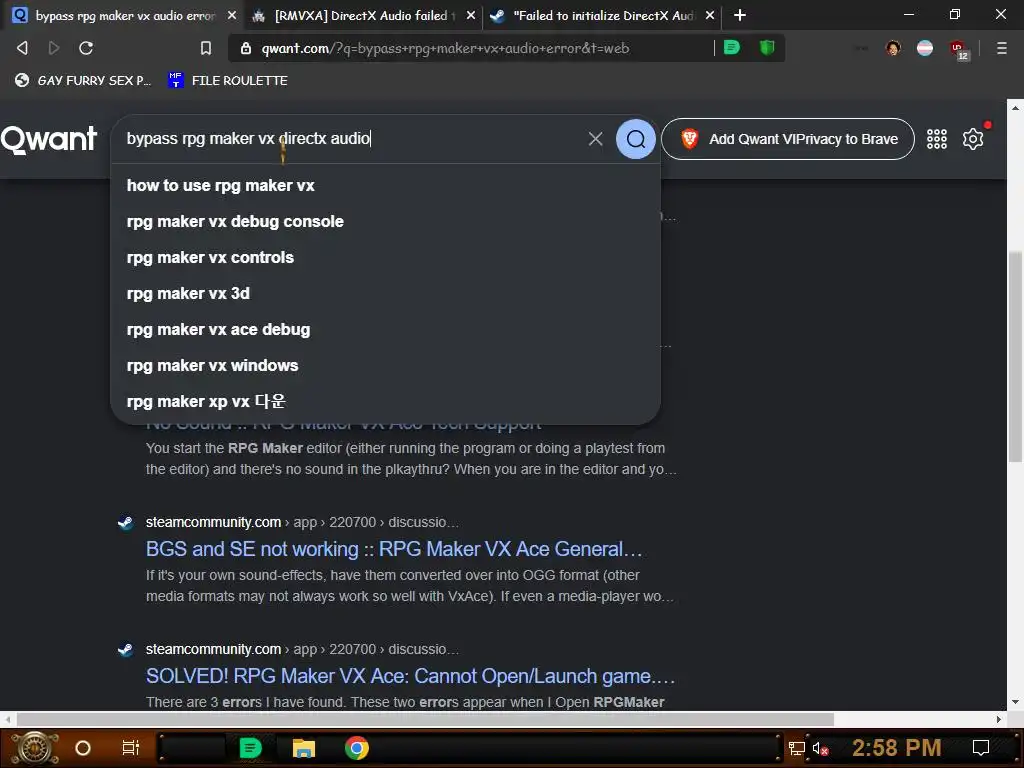Click the 2:58 PM clock
The image size is (1024, 768).
(896, 748)
